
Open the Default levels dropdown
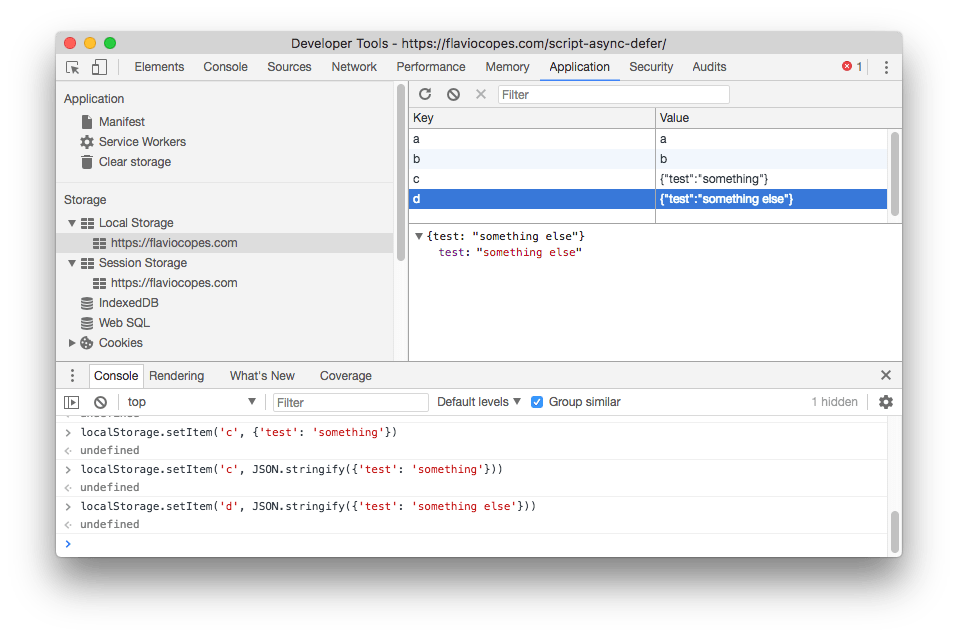478,401
